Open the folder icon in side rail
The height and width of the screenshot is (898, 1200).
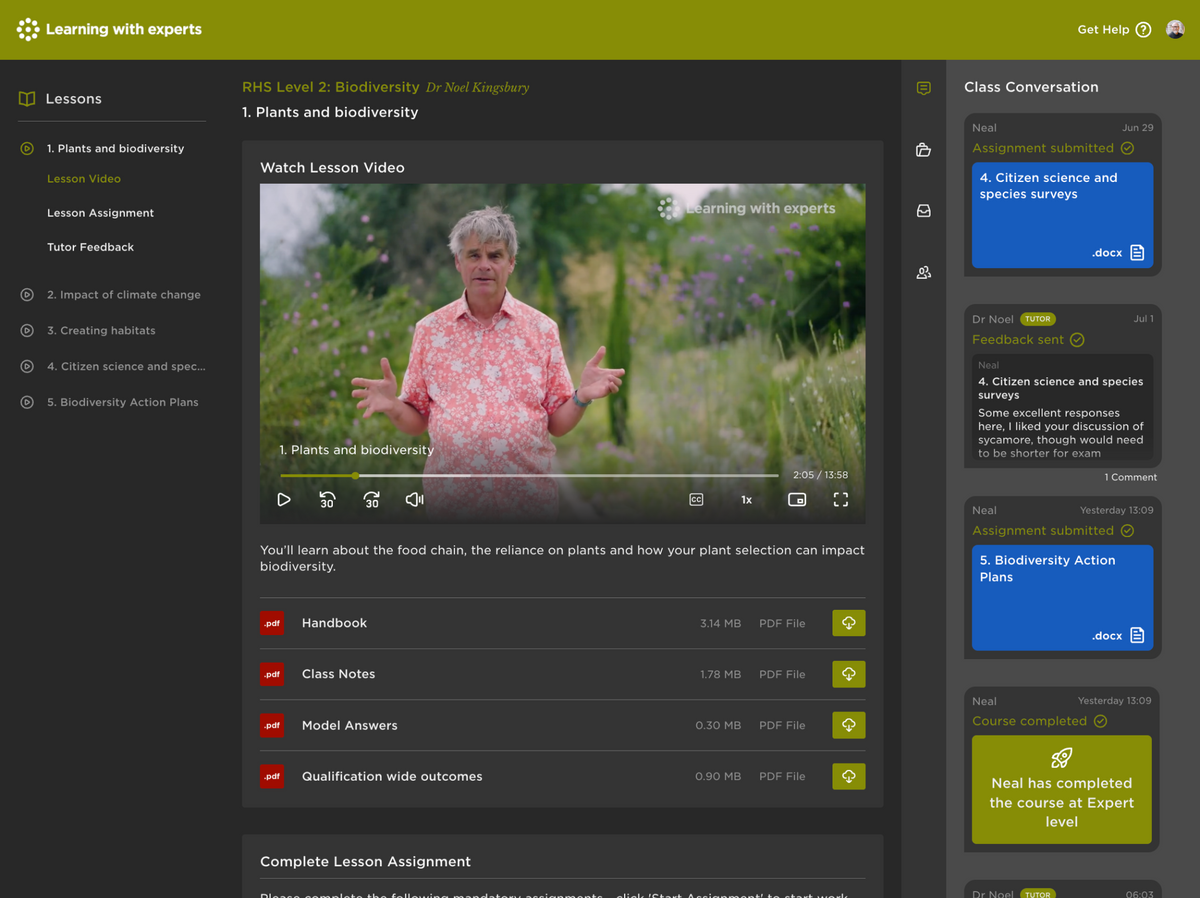point(923,150)
